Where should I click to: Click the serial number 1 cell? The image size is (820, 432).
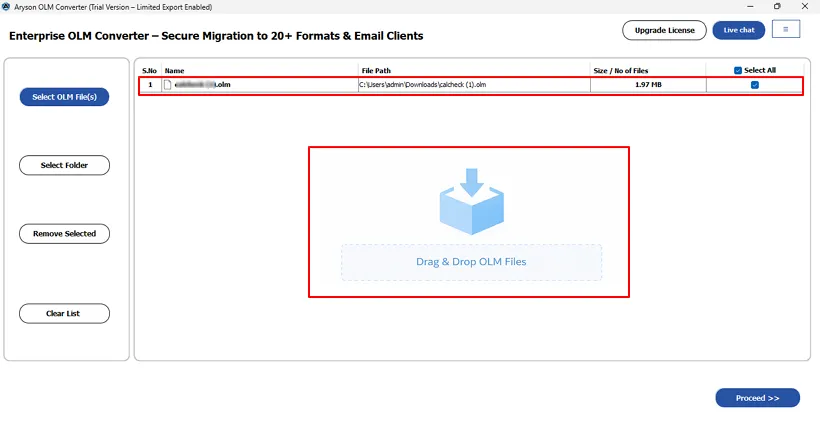150,85
